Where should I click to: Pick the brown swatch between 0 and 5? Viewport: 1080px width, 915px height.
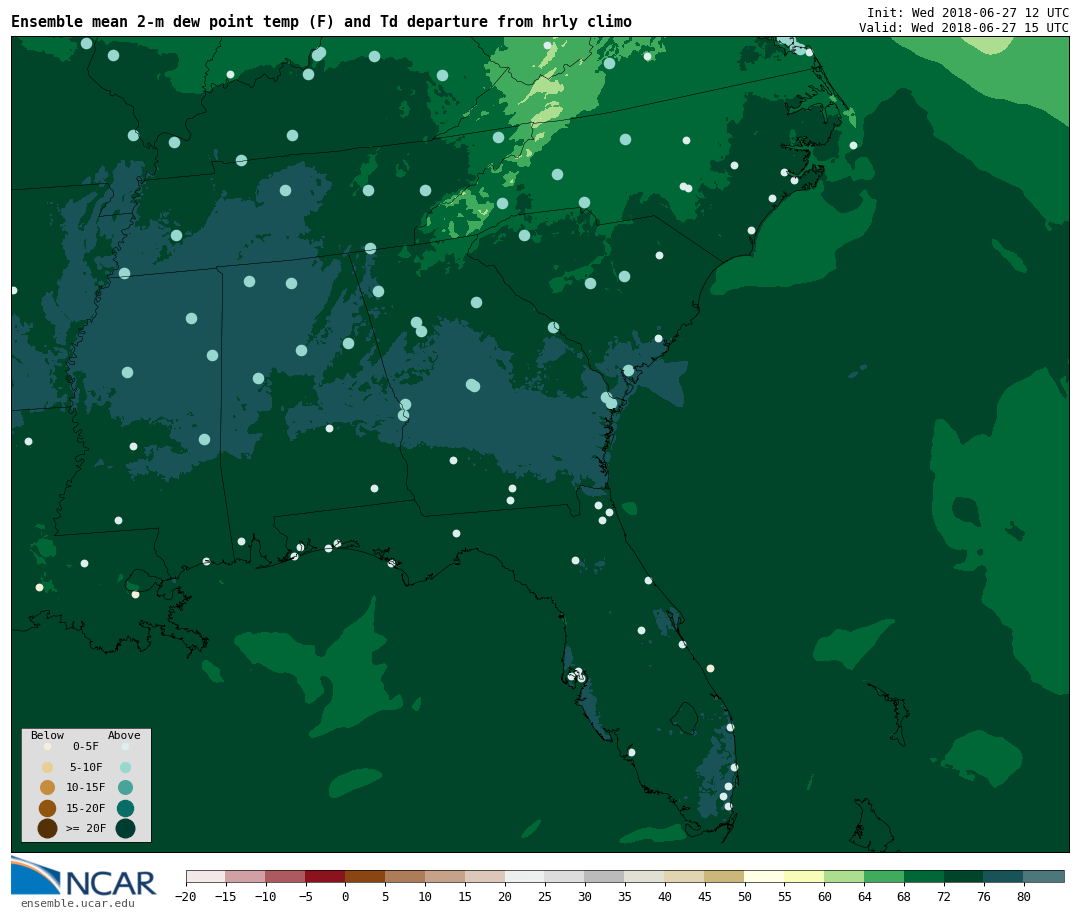[x=366, y=876]
